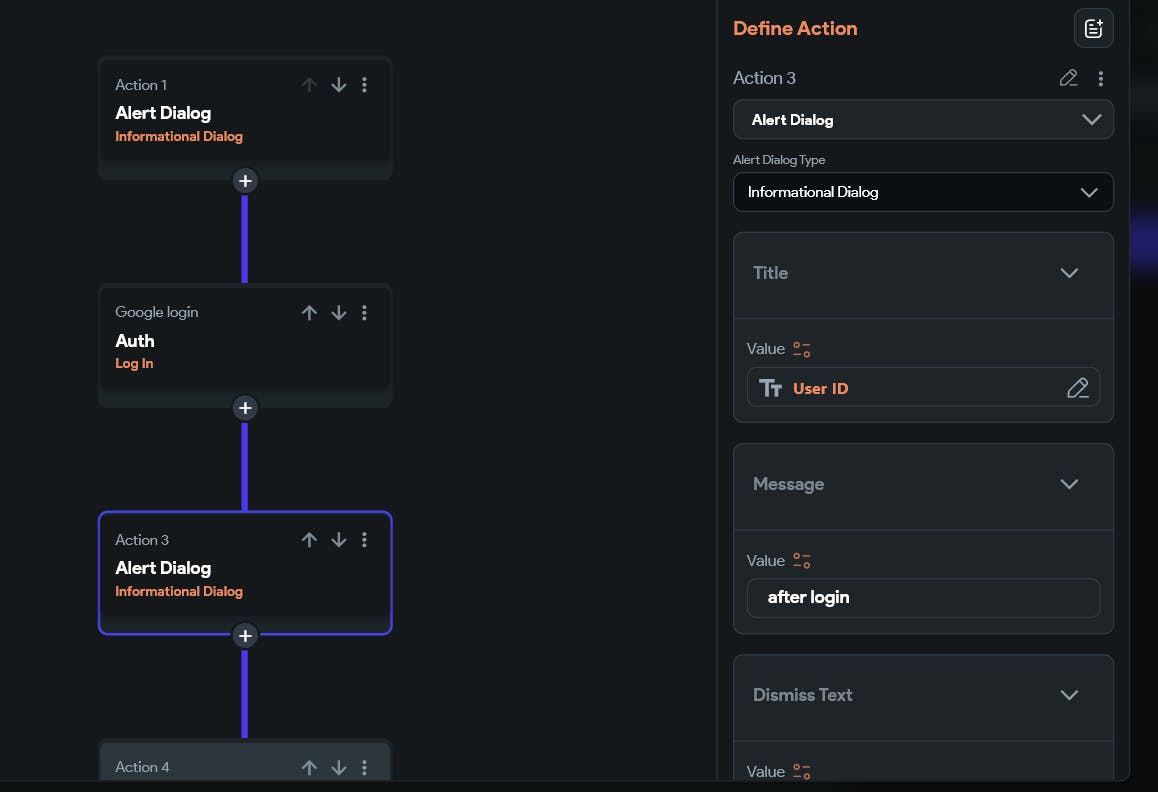
Task: Collapse the Message section
Action: [1069, 484]
